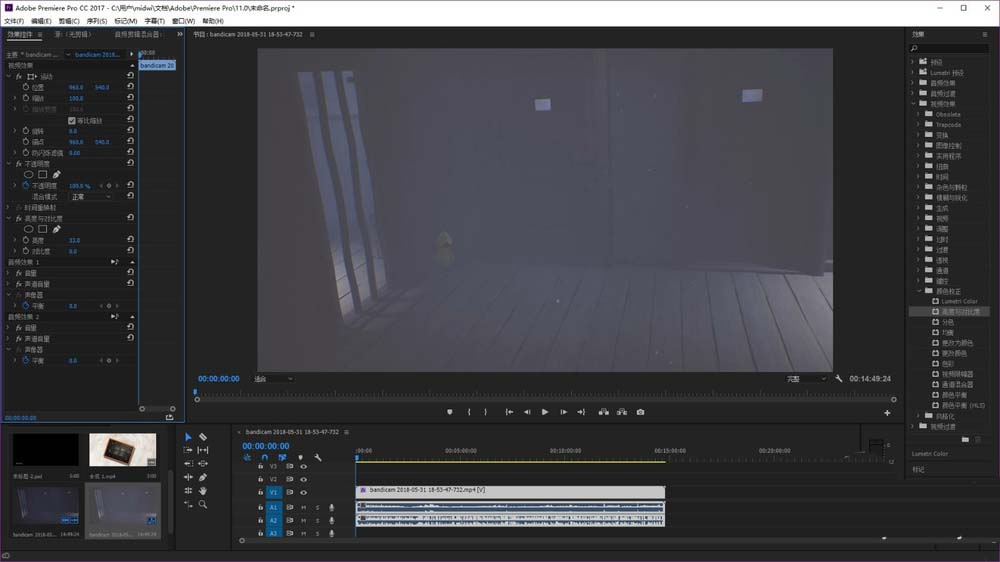Select the Hand tool

(203, 491)
